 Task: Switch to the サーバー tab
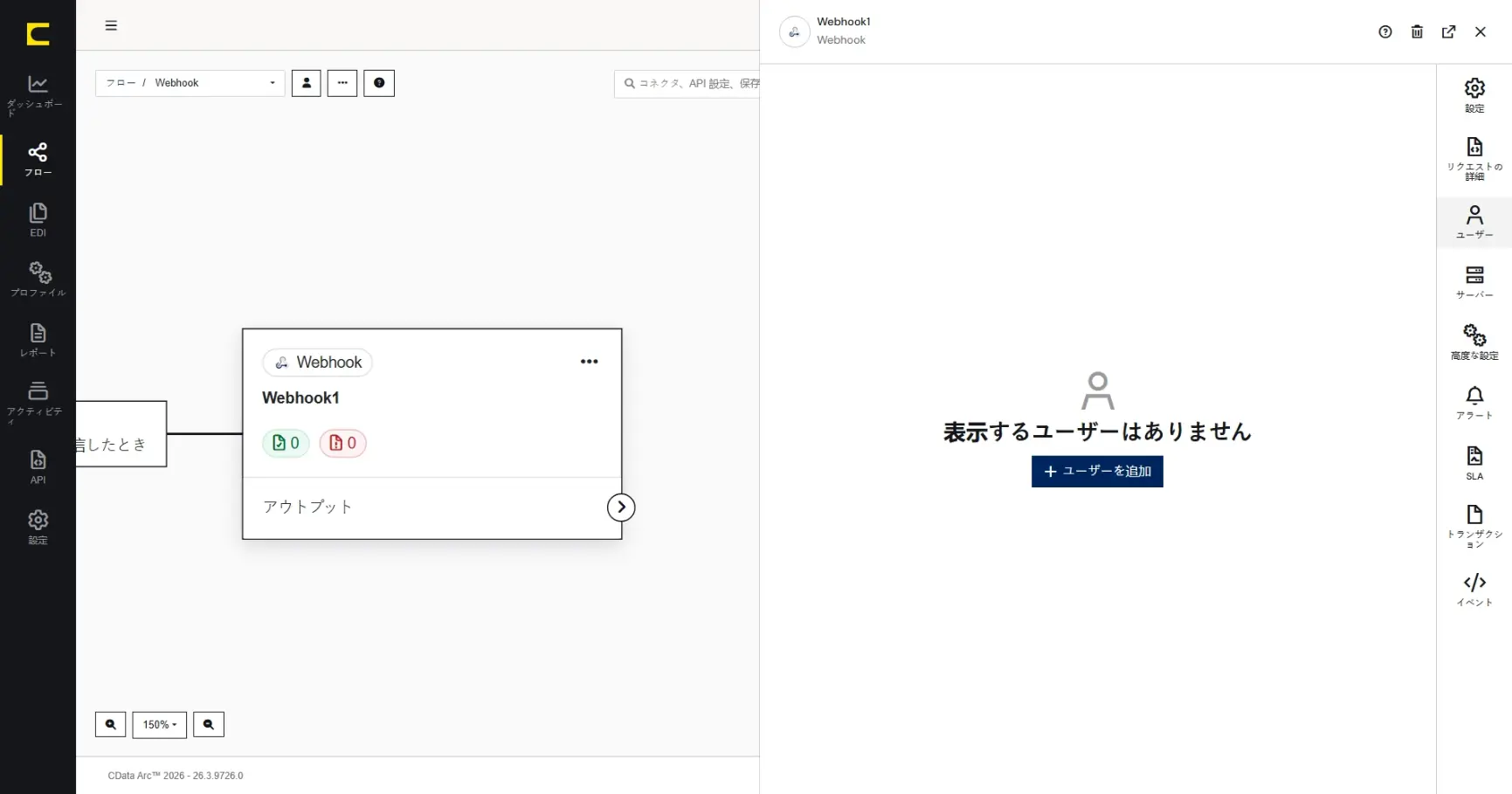point(1474,282)
